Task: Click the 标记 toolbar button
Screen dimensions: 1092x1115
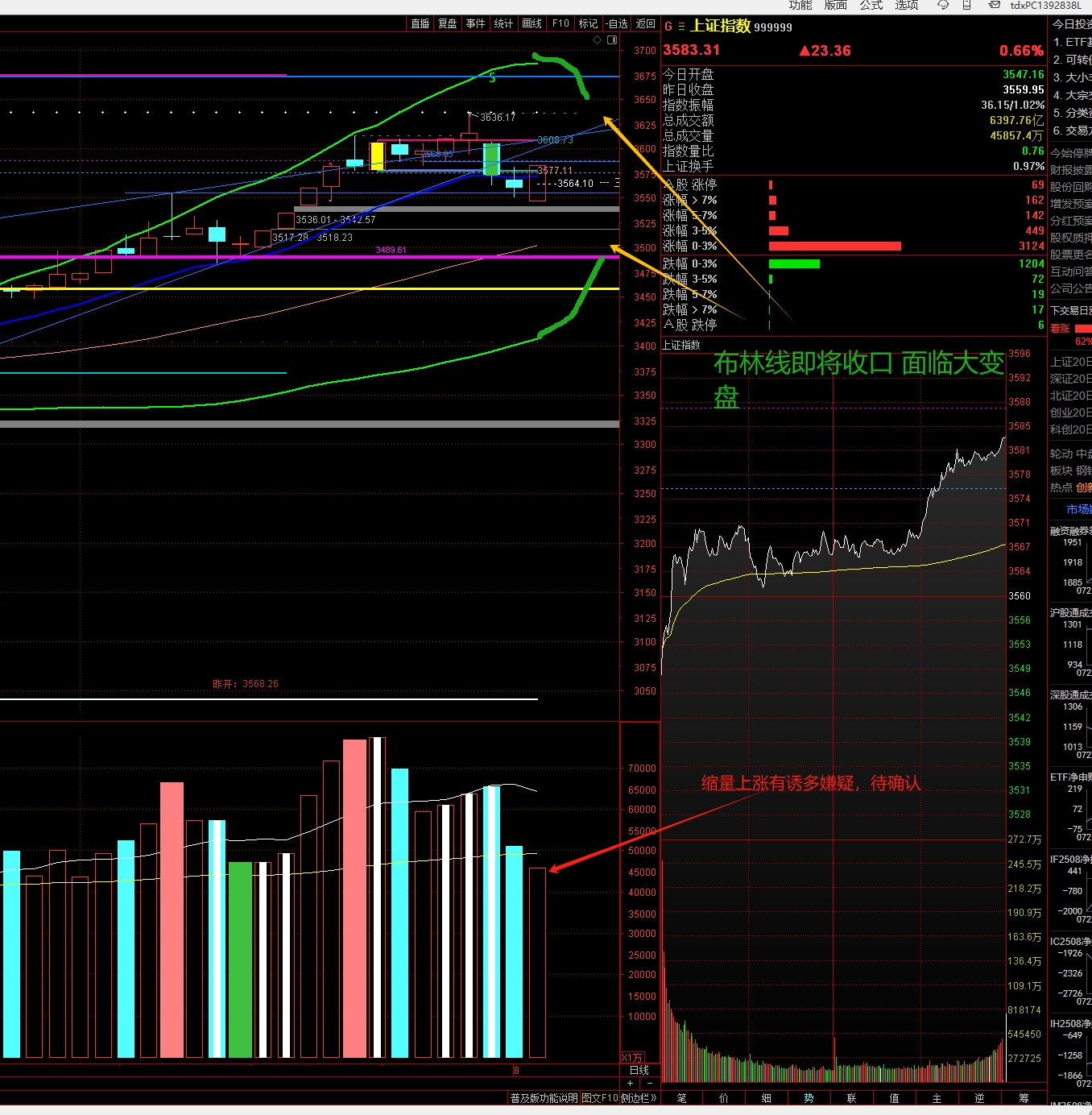Action: pos(589,23)
